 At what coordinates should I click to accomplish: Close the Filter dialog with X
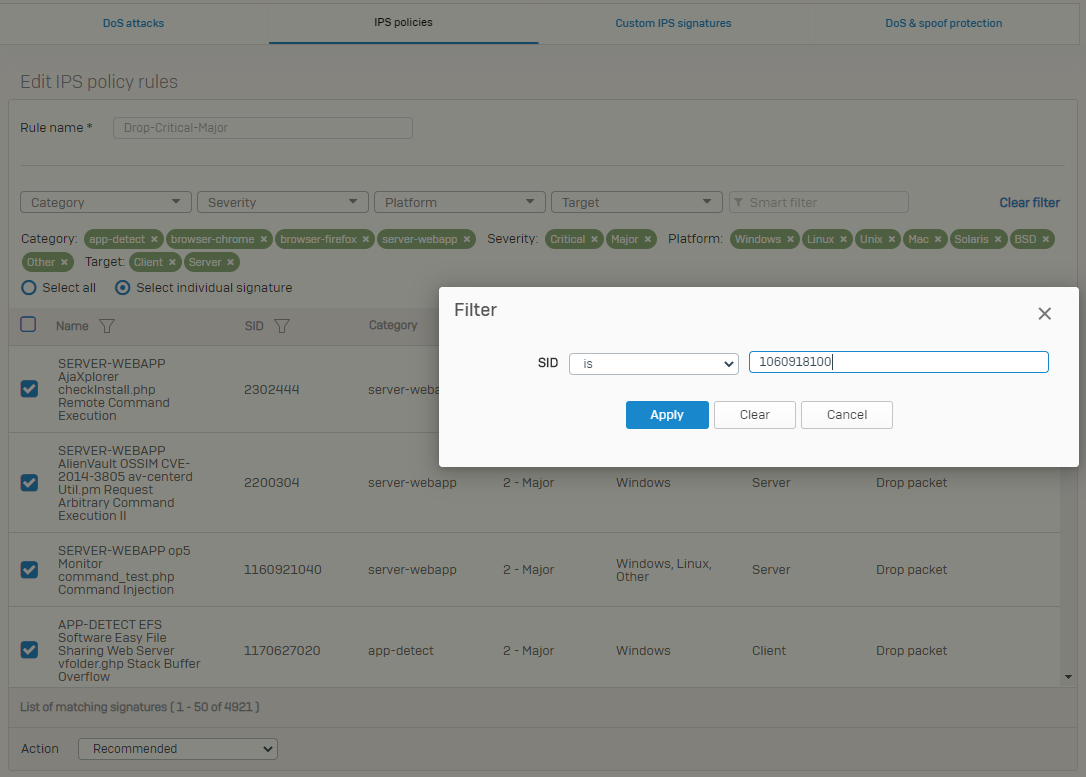1044,314
